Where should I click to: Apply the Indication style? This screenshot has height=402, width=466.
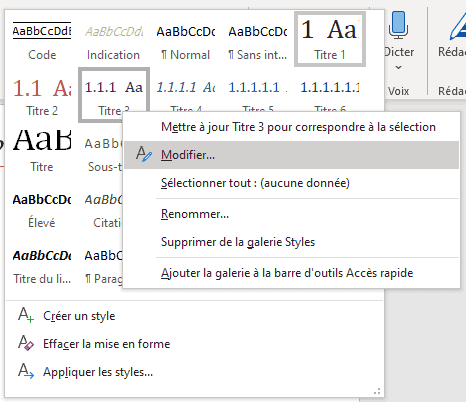113,39
